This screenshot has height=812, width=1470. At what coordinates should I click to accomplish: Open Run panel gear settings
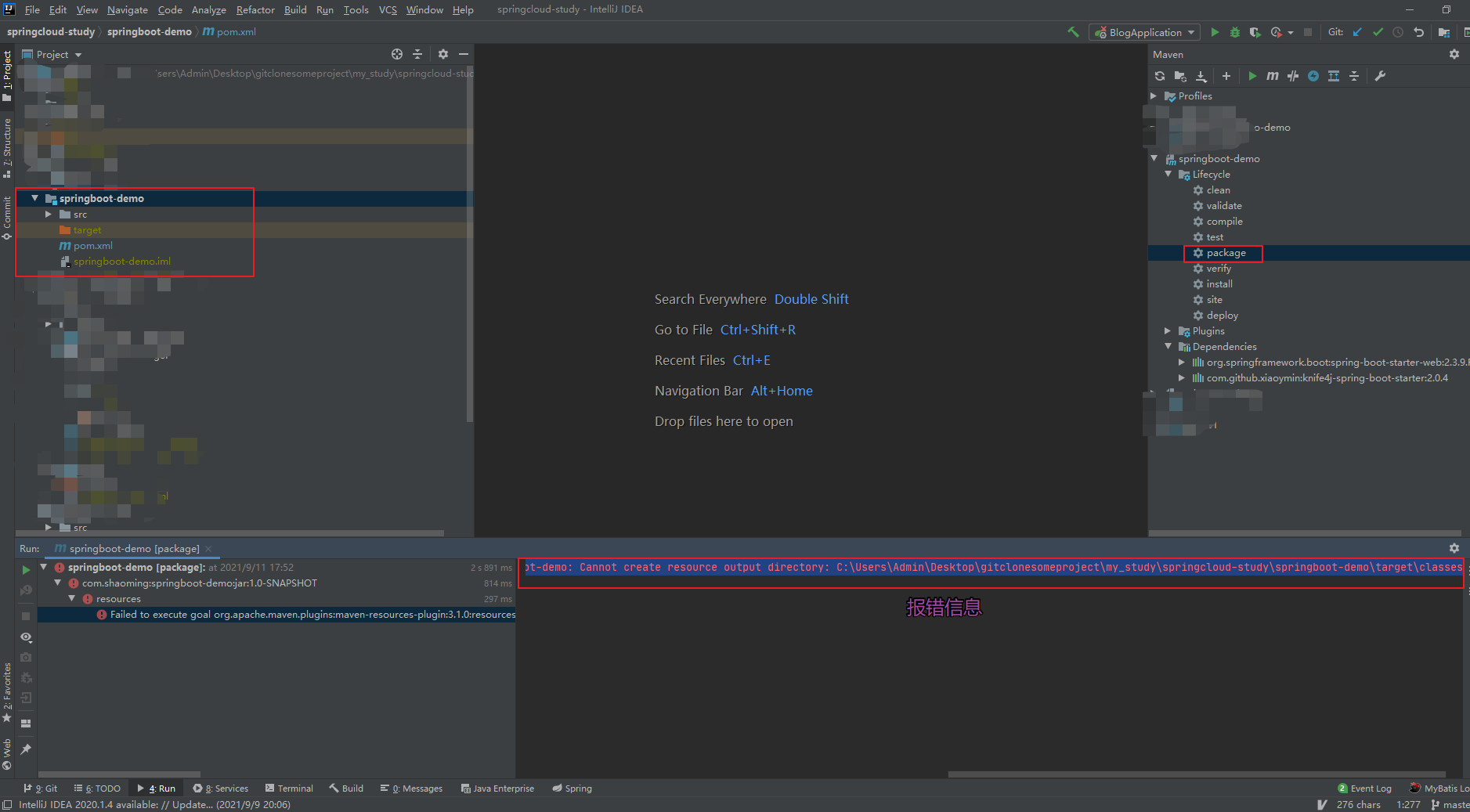[x=1454, y=548]
